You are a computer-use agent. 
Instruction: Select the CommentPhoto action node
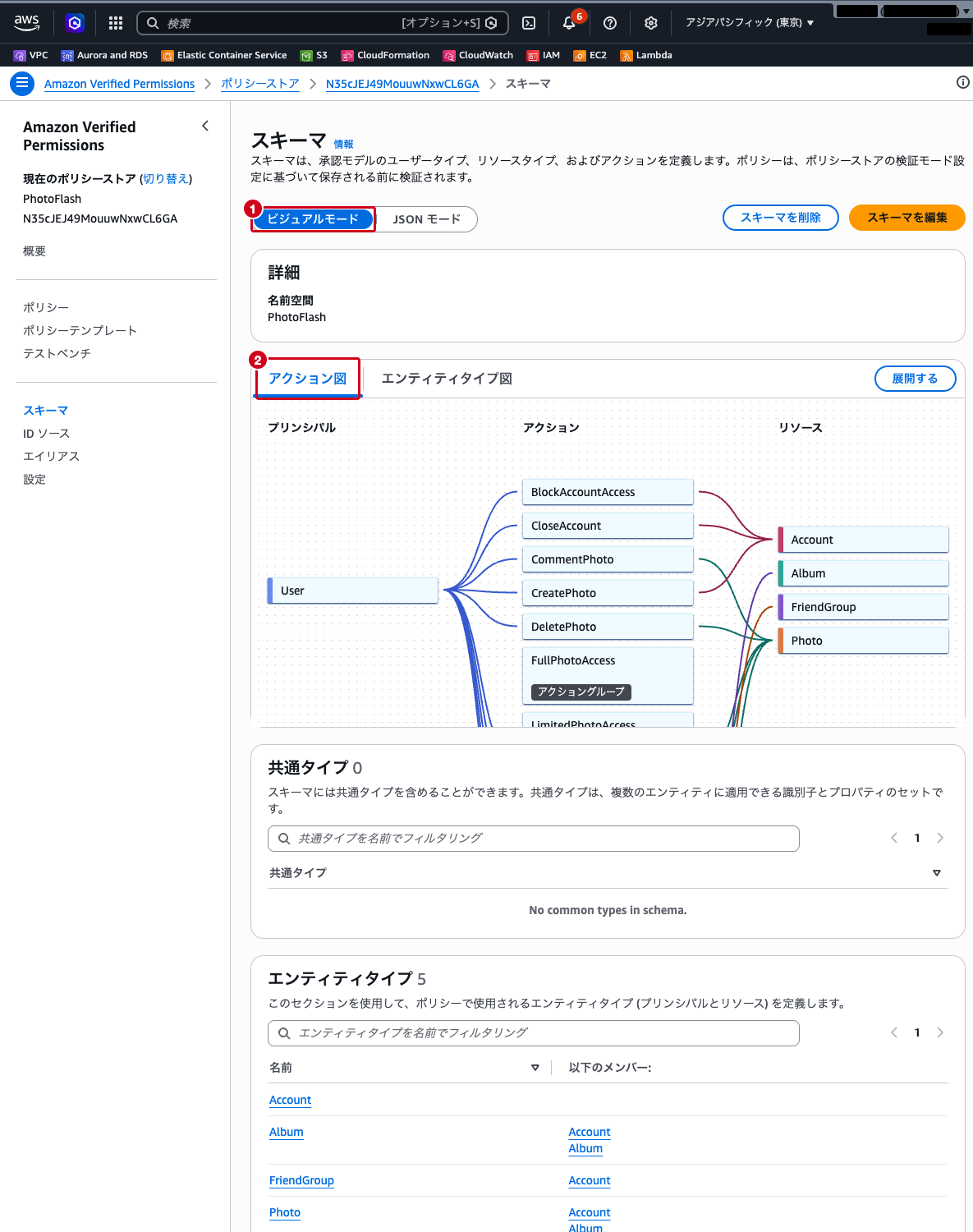608,559
